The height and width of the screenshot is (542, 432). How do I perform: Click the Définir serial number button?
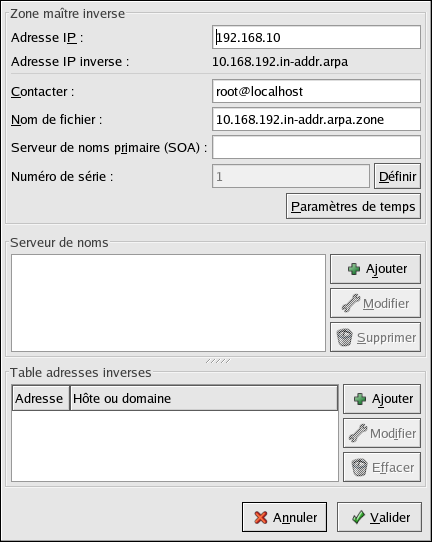click(397, 176)
